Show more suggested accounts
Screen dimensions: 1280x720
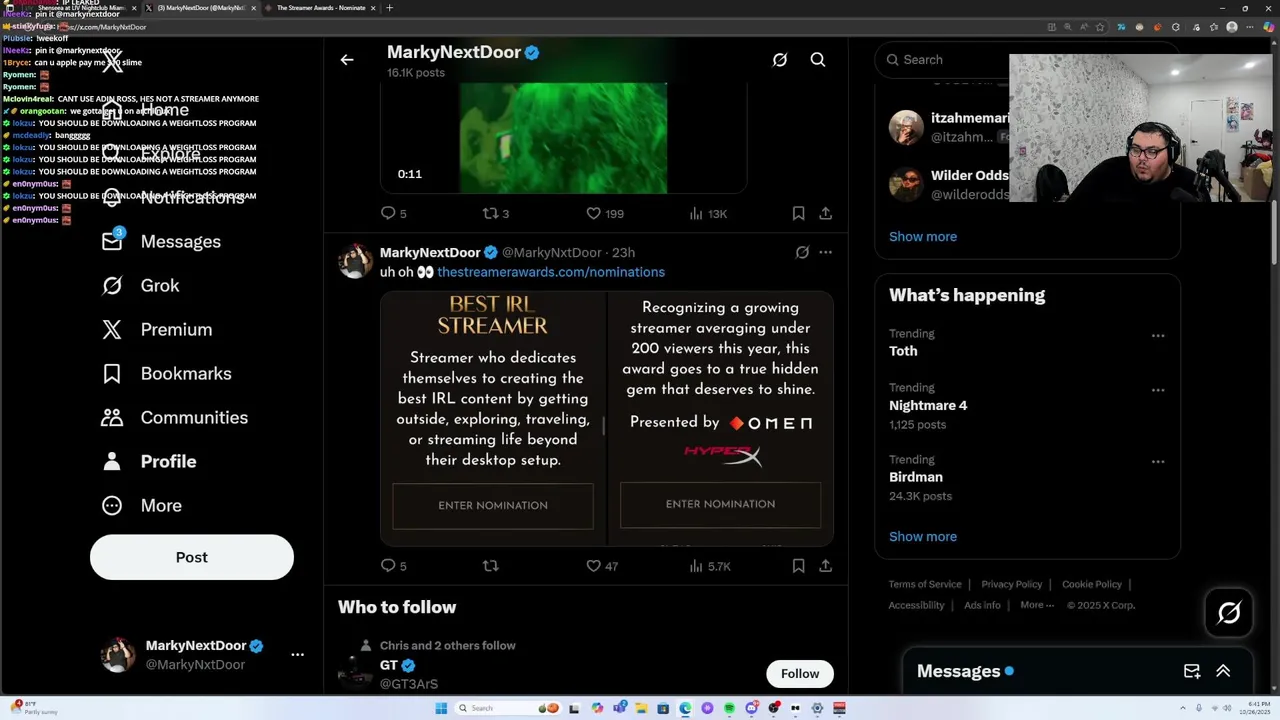click(x=923, y=236)
